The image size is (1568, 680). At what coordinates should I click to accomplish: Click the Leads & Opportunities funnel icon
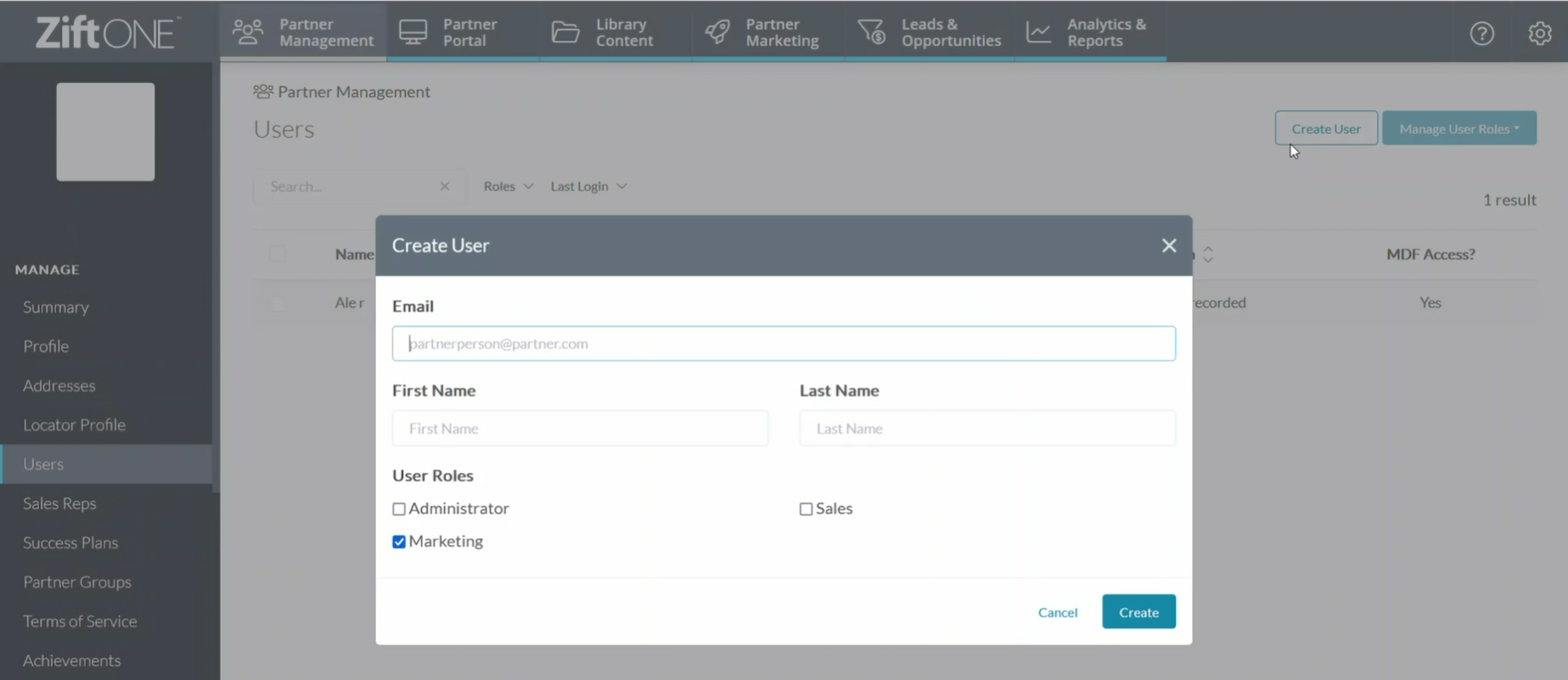pos(872,32)
